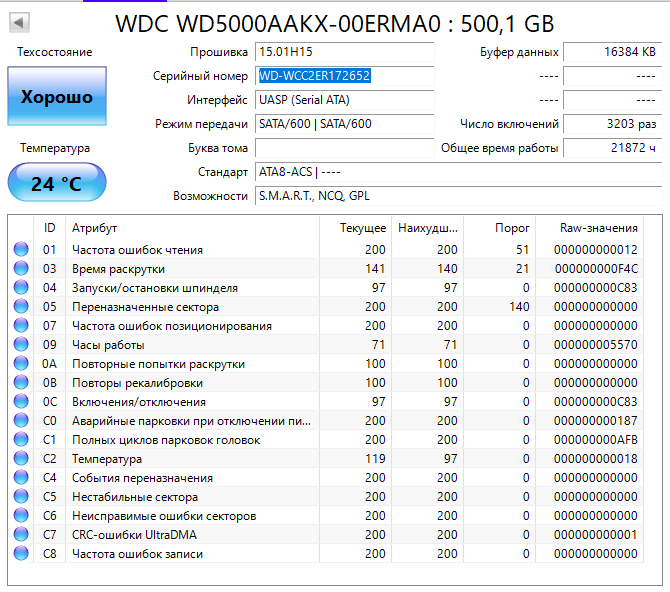Image resolution: width=670 pixels, height=592 pixels.
Task: Click the Хорошо health status button
Action: pos(57,96)
